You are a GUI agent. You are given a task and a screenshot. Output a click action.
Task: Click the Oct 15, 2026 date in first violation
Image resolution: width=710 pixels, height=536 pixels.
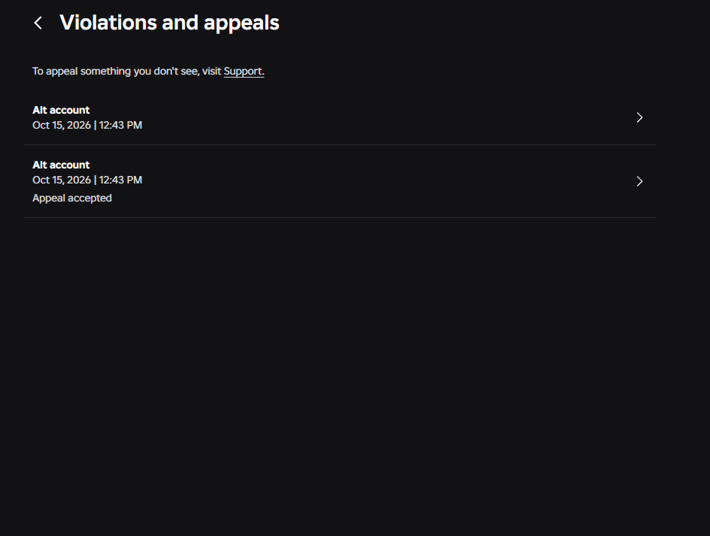62,125
